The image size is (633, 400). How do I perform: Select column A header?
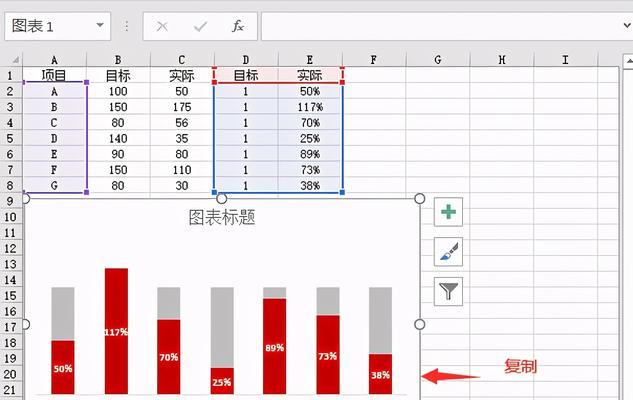point(54,60)
